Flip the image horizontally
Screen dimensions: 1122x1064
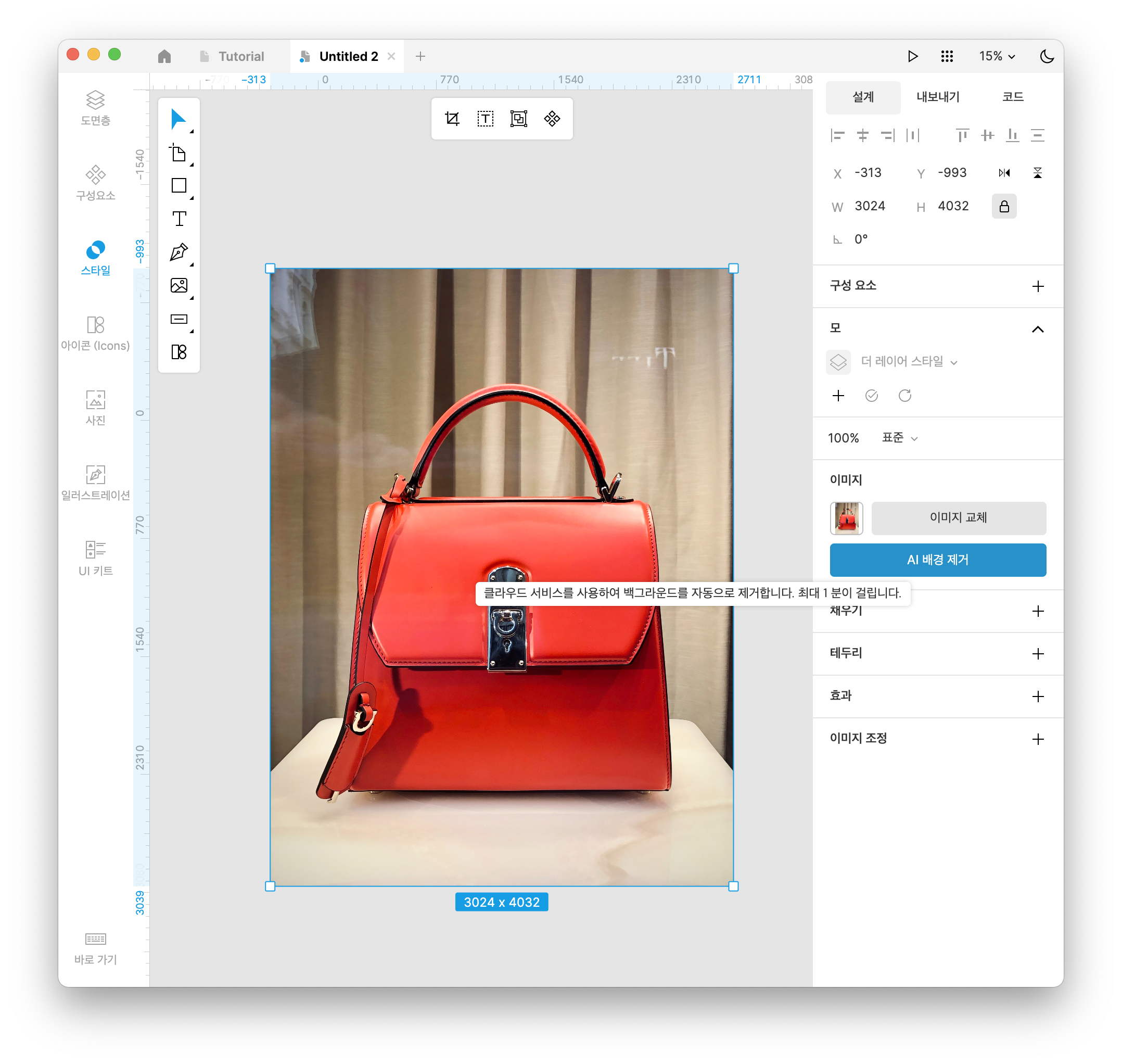tap(1004, 172)
